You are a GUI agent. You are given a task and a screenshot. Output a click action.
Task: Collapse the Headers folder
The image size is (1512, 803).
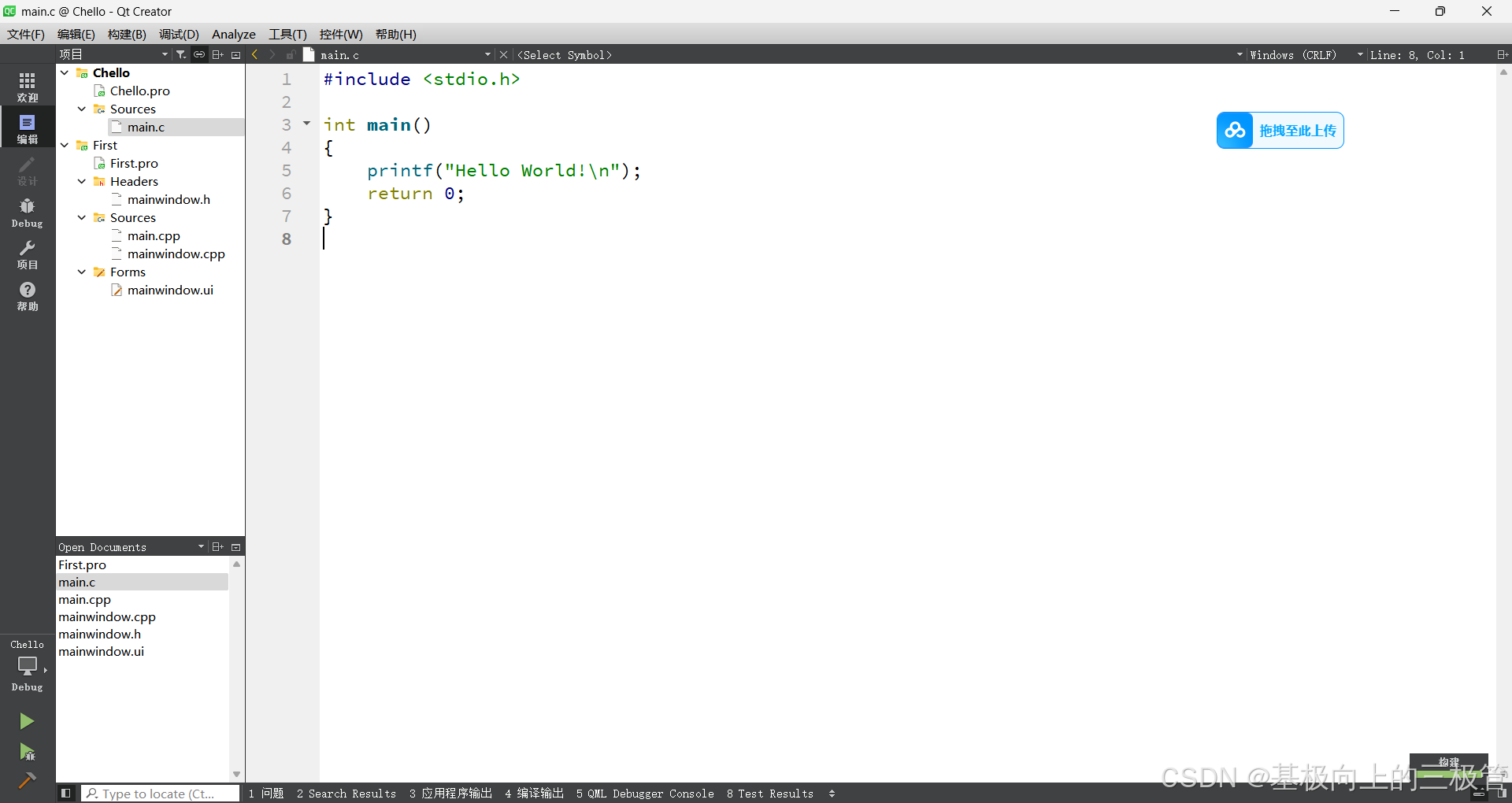pos(82,181)
